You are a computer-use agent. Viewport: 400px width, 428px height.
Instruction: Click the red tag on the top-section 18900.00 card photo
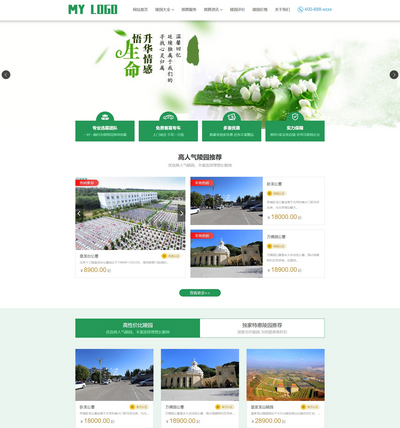[x=202, y=236]
